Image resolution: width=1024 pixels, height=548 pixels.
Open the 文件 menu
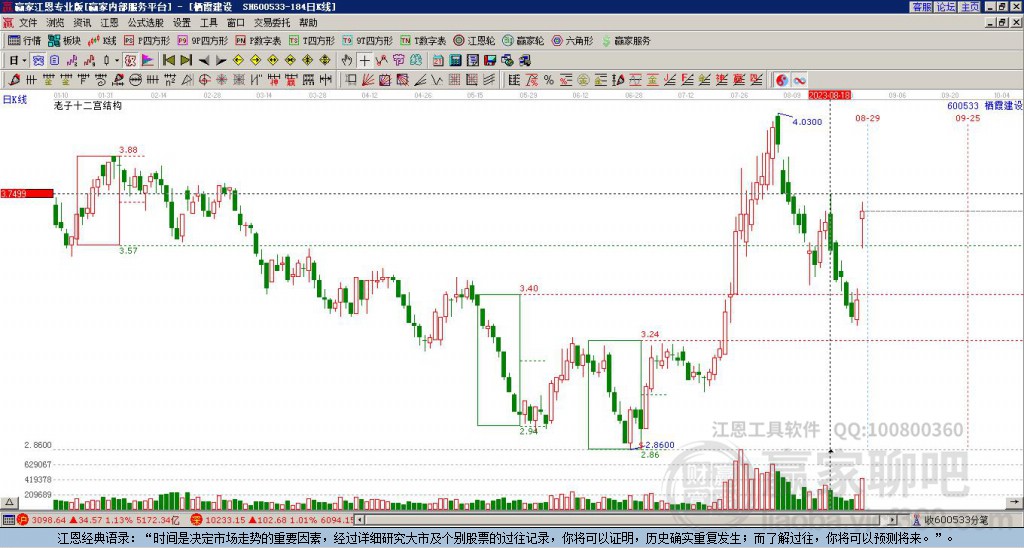pos(28,23)
